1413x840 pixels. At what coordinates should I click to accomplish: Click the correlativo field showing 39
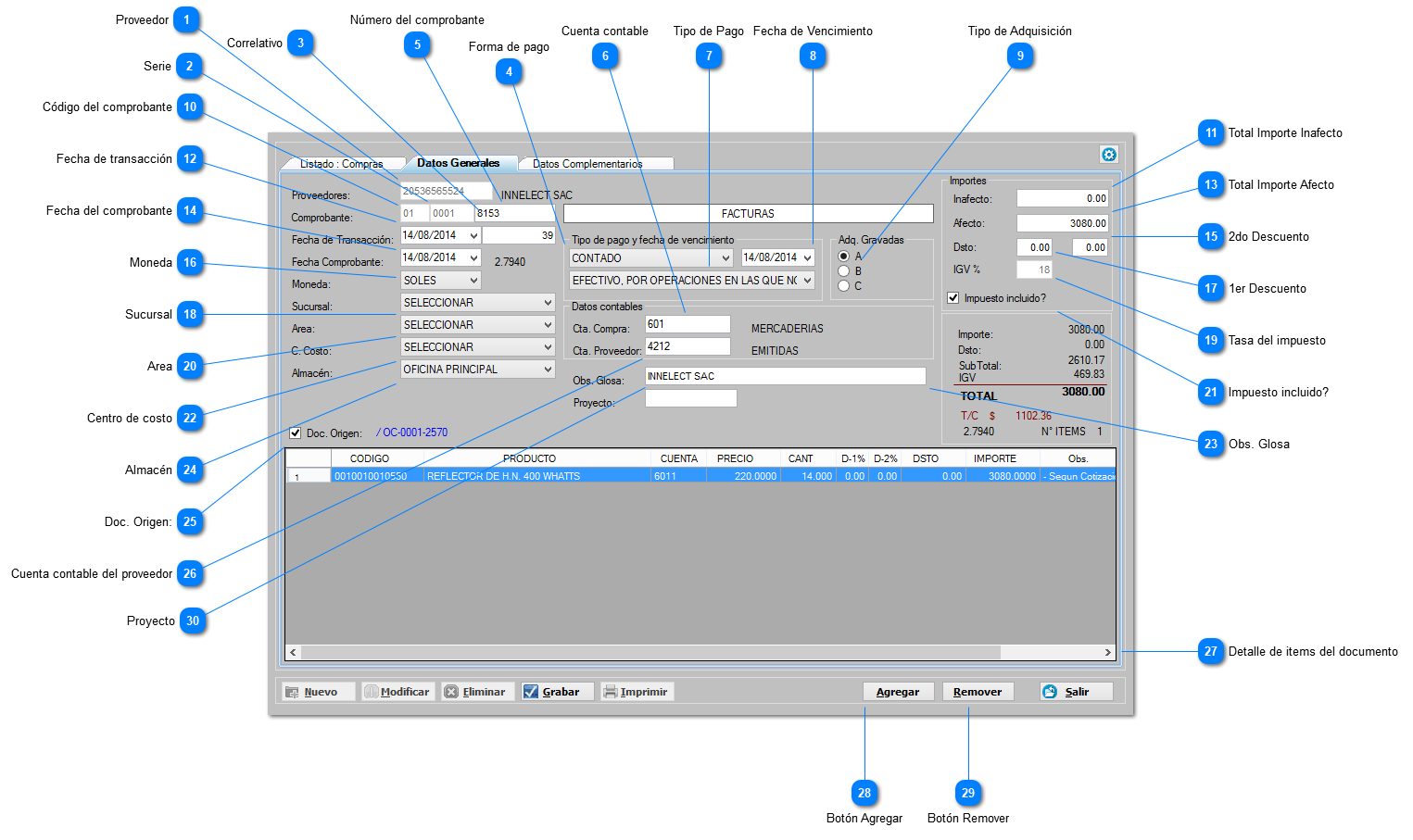click(x=519, y=235)
